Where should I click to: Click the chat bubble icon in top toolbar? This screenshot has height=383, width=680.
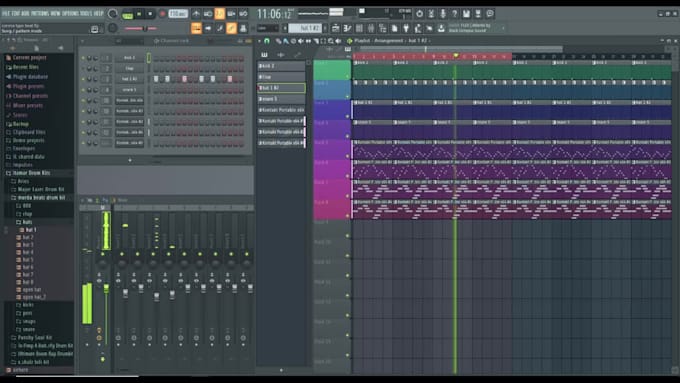(x=490, y=14)
